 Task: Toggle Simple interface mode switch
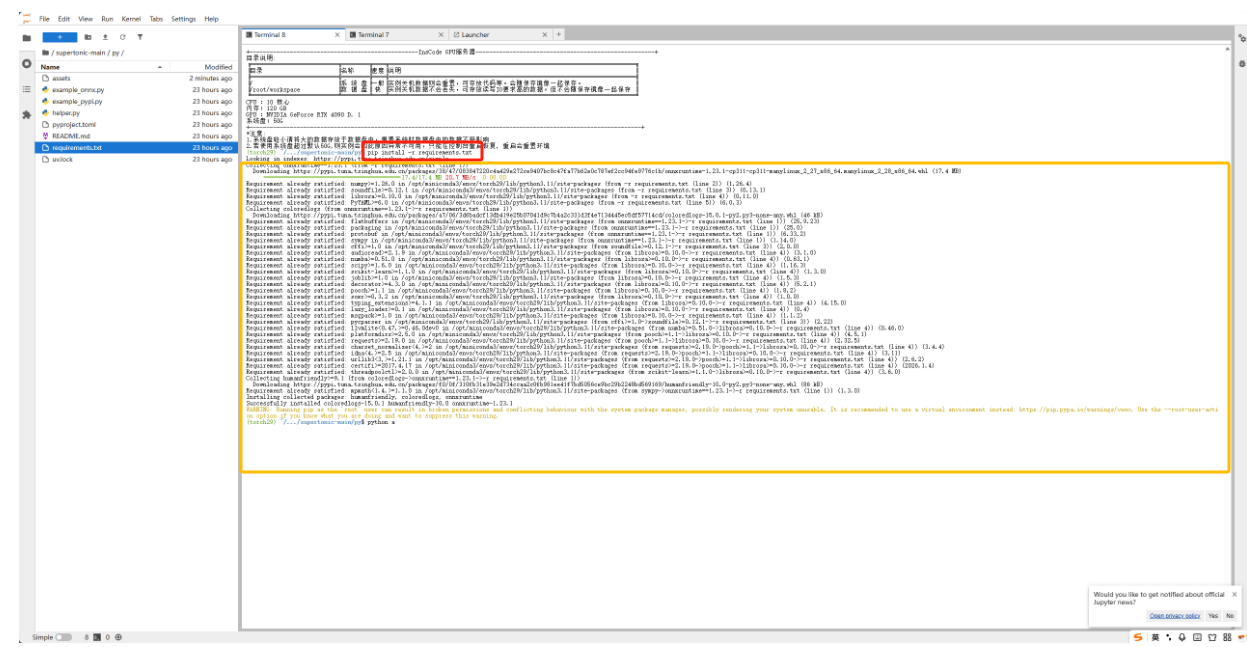coord(63,637)
